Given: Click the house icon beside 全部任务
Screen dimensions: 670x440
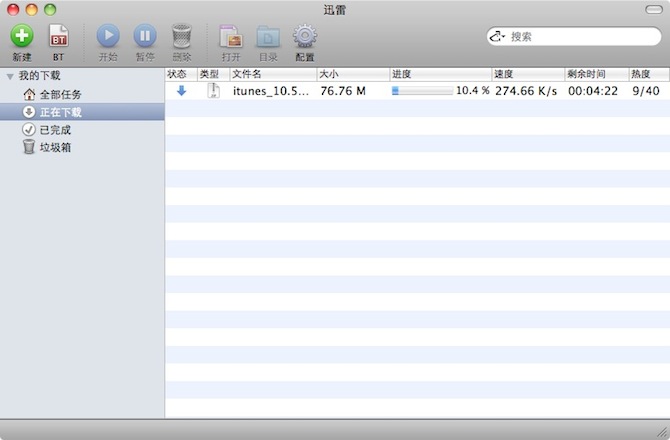Looking at the screenshot, I should click(29, 94).
